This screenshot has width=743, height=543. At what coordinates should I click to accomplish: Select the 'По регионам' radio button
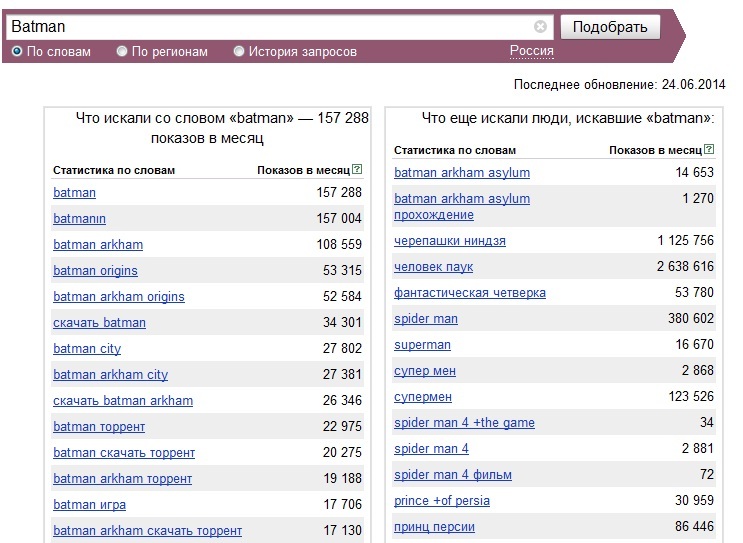point(122,51)
